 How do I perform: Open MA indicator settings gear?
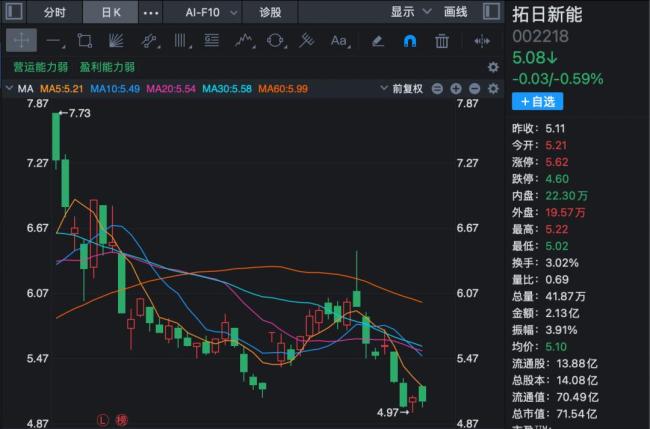point(493,88)
